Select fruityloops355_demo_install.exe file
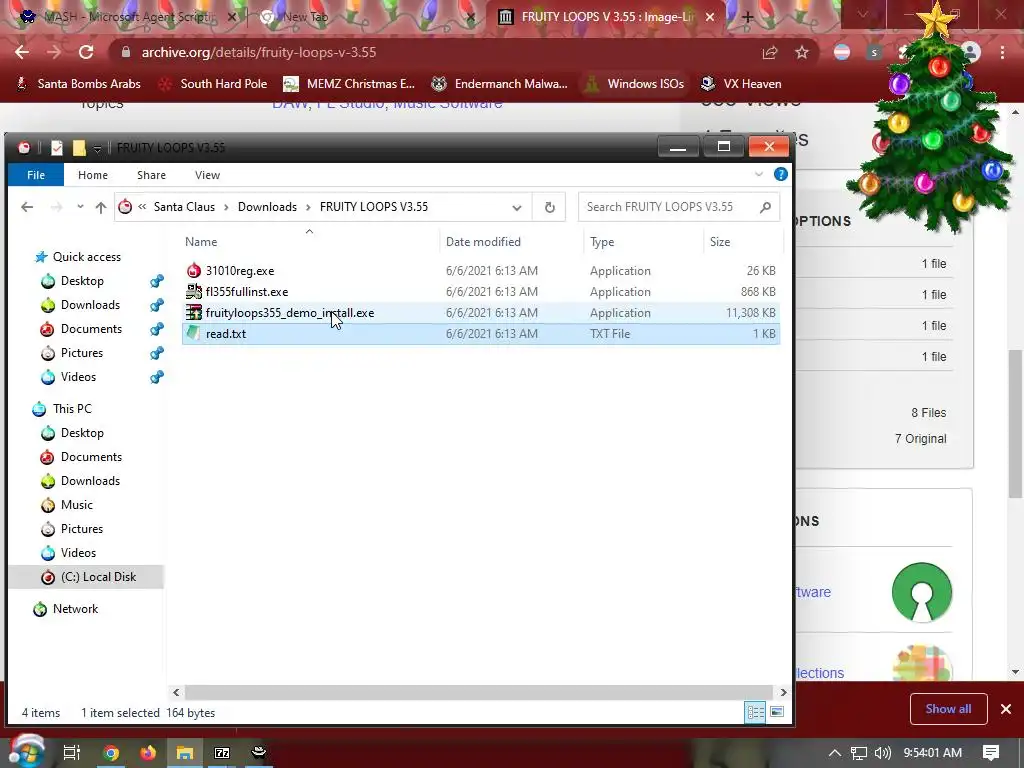 [x=289, y=312]
